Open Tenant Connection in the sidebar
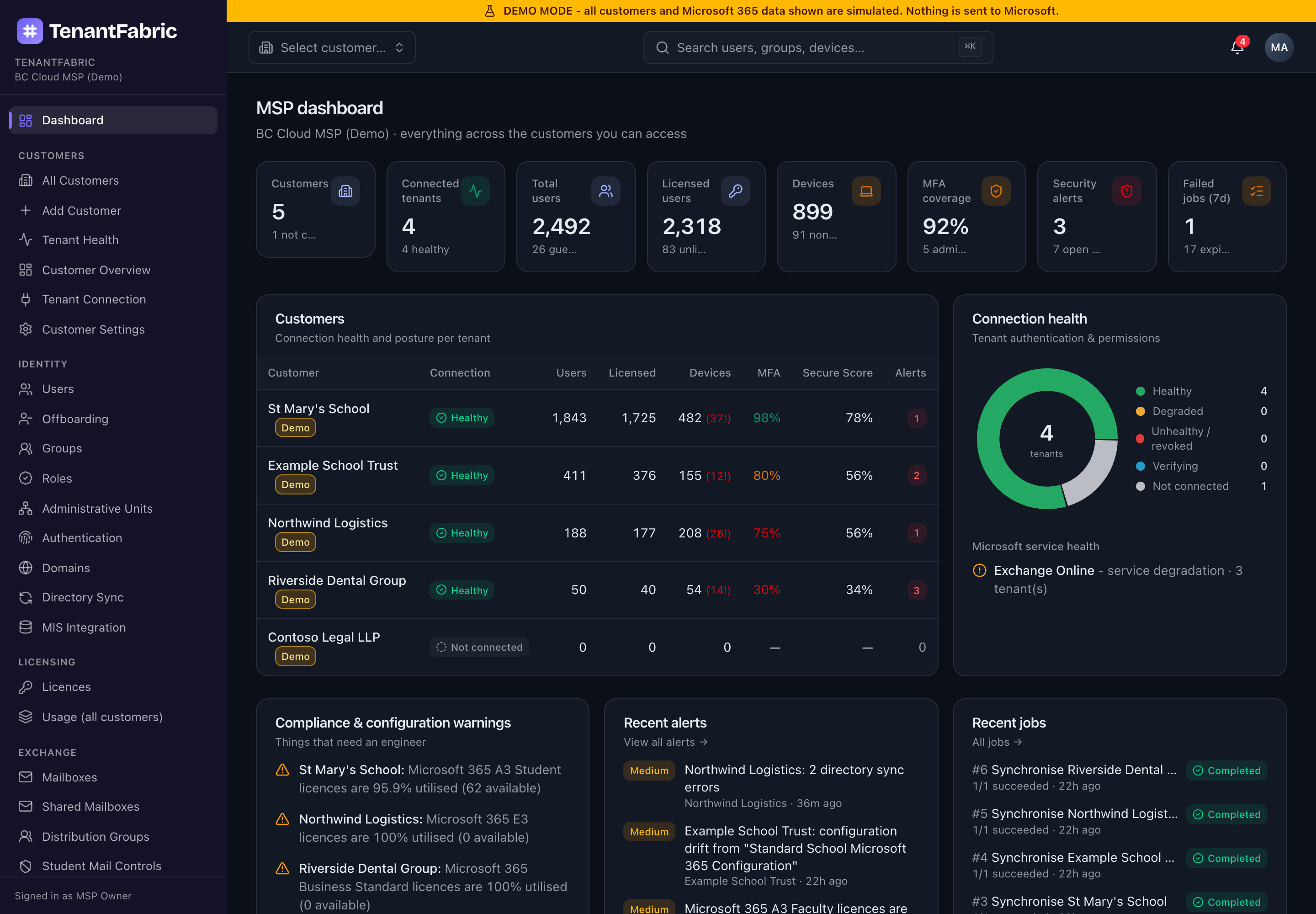The image size is (1316, 914). pyautogui.click(x=113, y=299)
